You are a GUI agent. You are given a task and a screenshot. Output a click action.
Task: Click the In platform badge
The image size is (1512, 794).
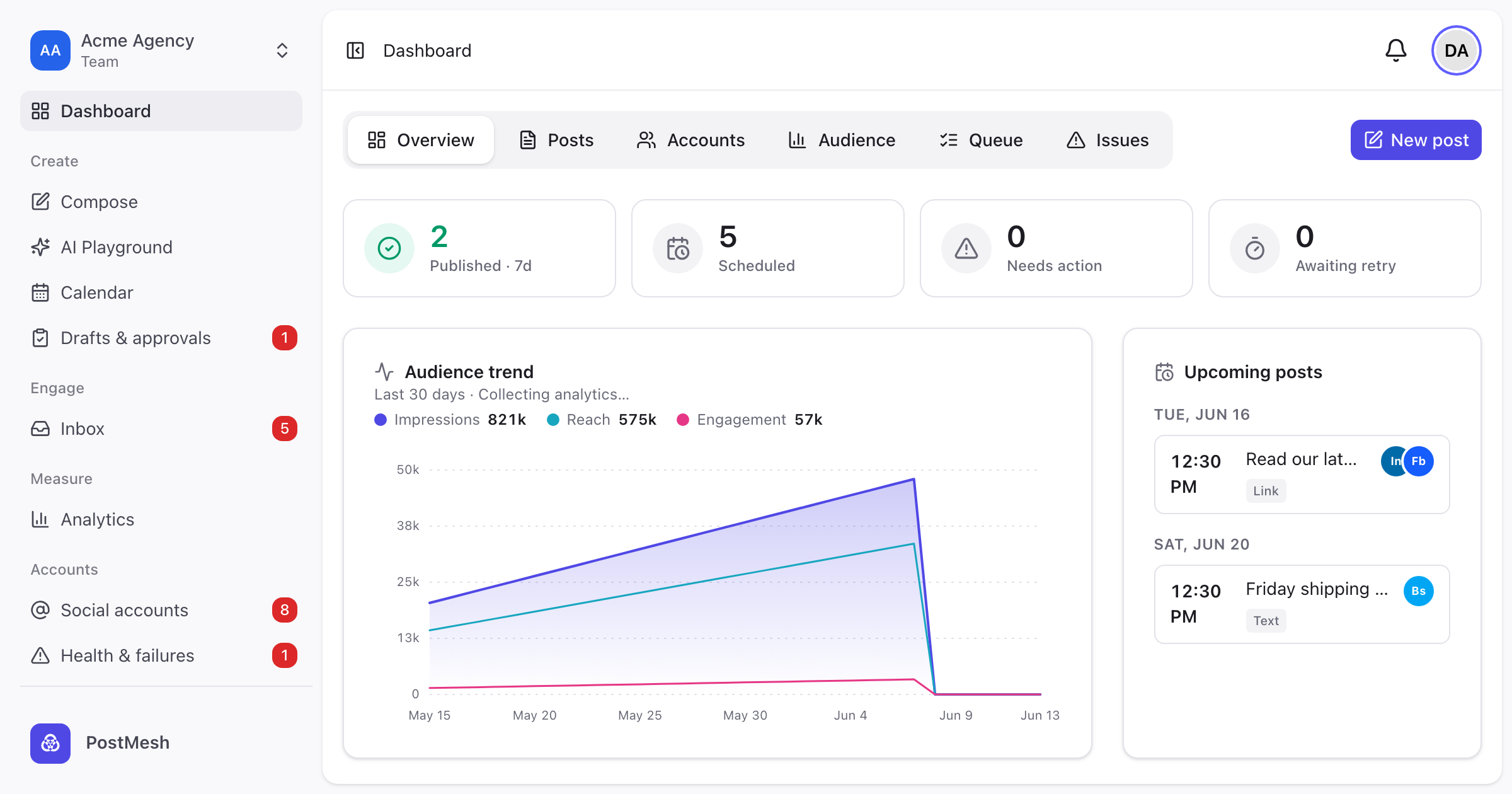[1394, 461]
